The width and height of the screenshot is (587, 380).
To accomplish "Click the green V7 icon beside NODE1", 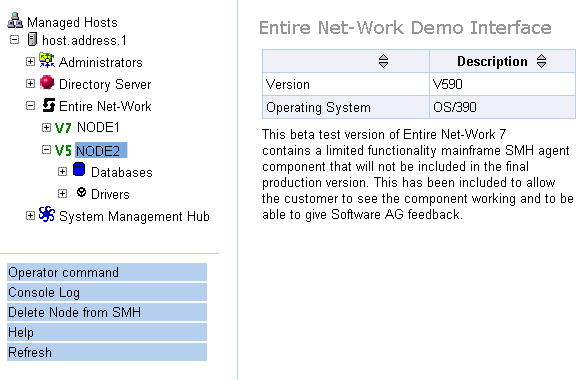I will 63,128.
